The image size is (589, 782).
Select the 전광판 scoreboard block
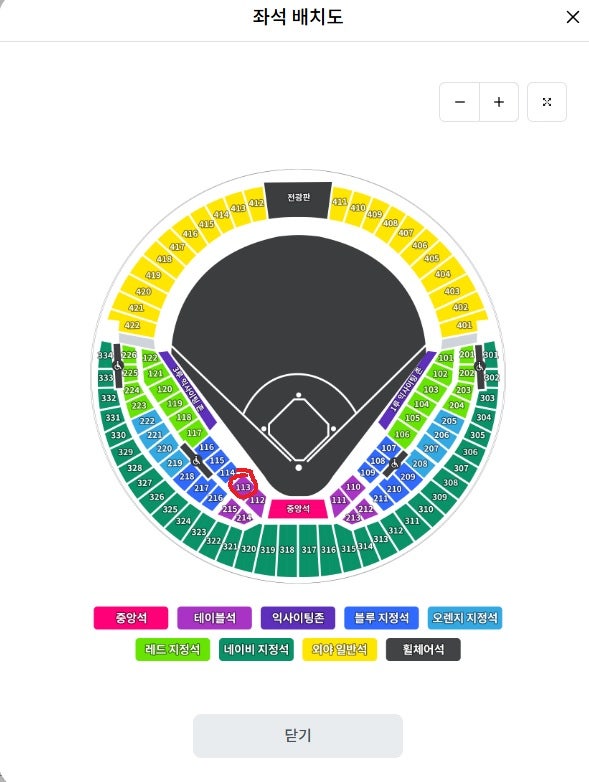(298, 199)
